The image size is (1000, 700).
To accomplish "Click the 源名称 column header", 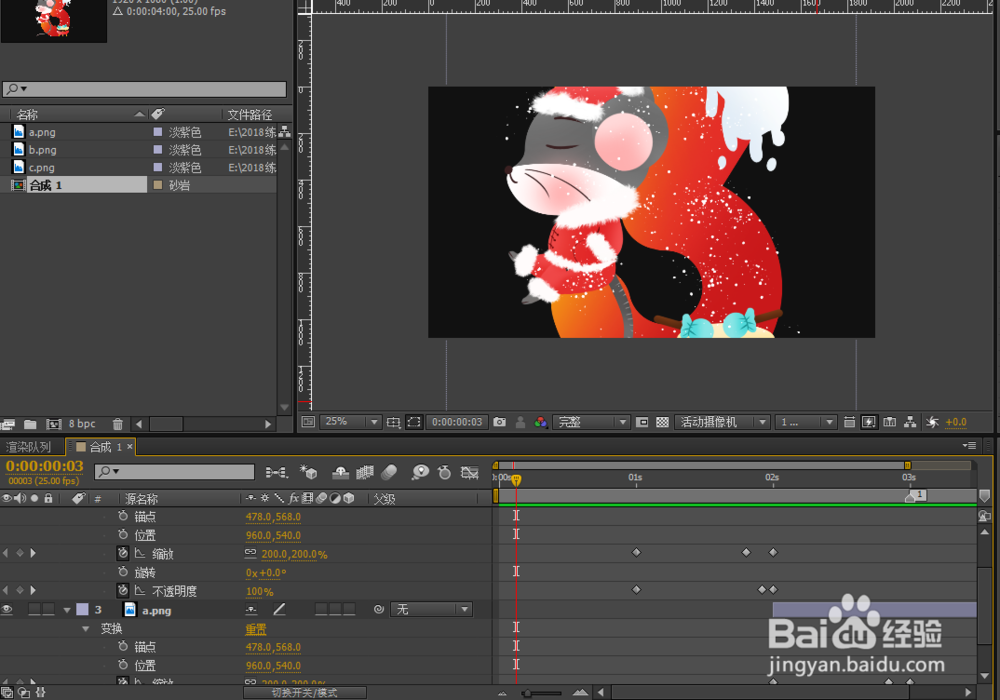I will (x=141, y=499).
